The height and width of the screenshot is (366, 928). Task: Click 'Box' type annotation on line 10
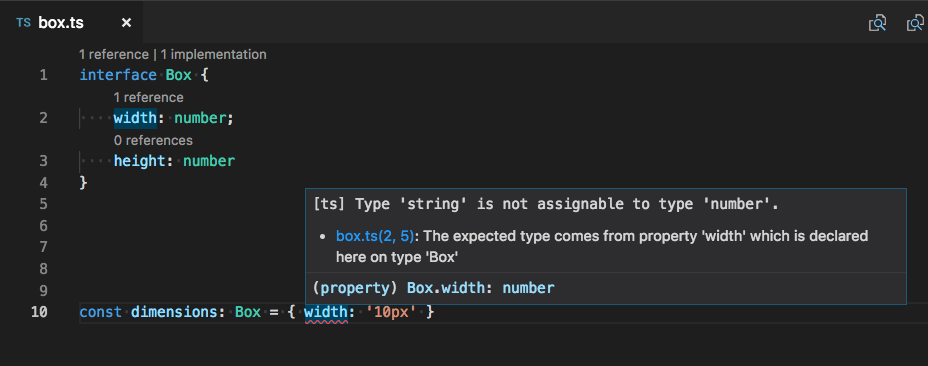248,312
